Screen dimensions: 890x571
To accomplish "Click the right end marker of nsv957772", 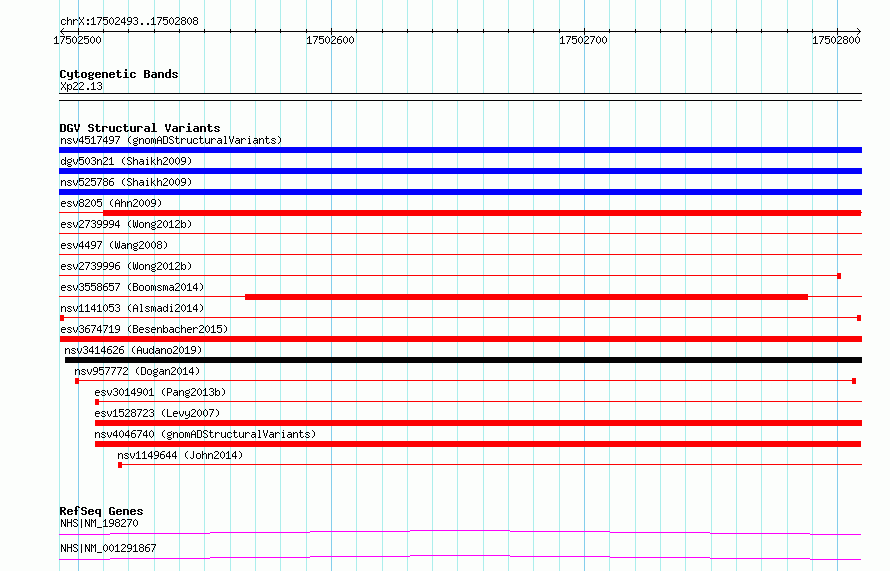I will coord(854,381).
